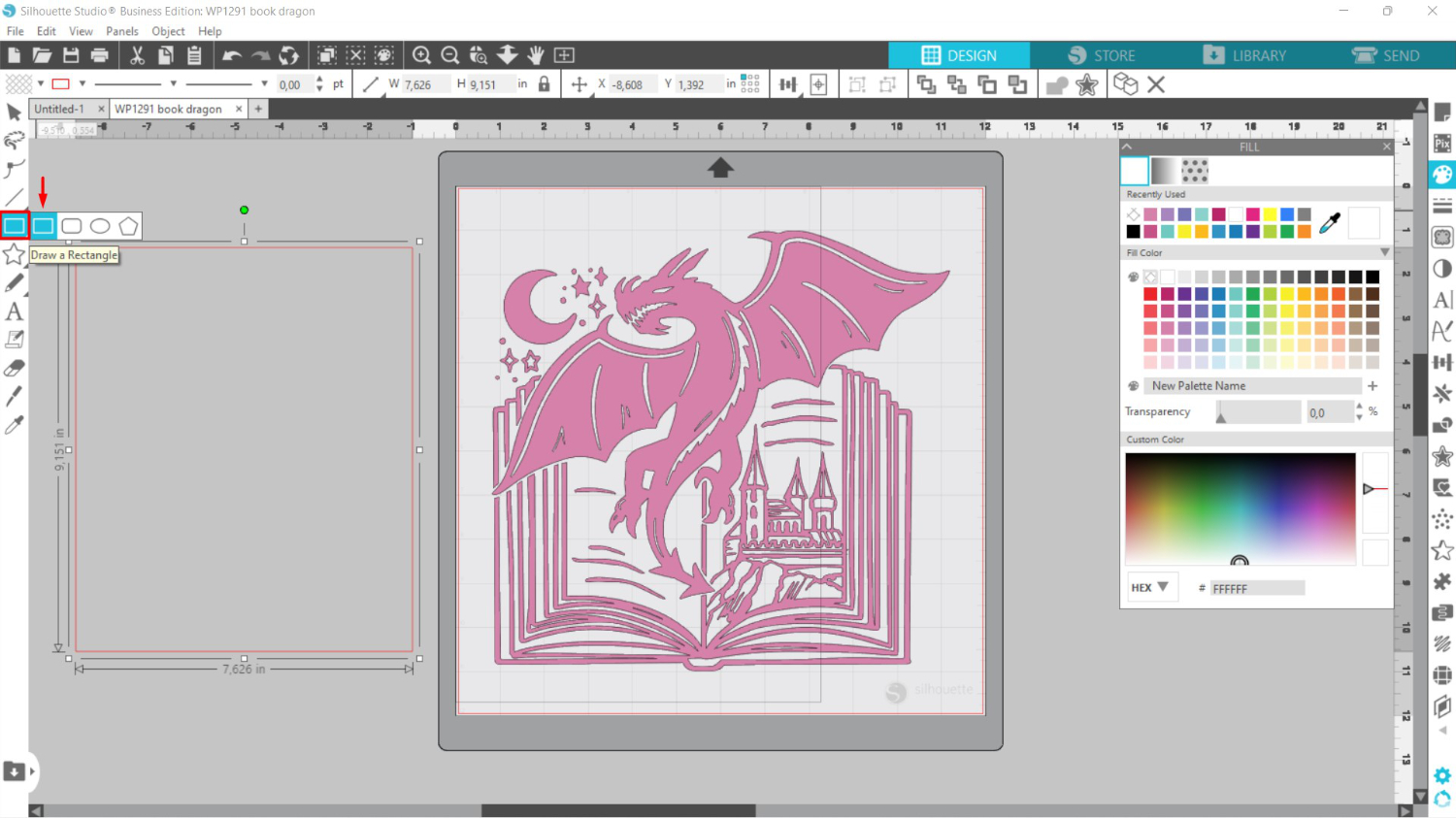Click the Weld shapes icon
Viewport: 1456px width, 818px height.
click(1056, 84)
